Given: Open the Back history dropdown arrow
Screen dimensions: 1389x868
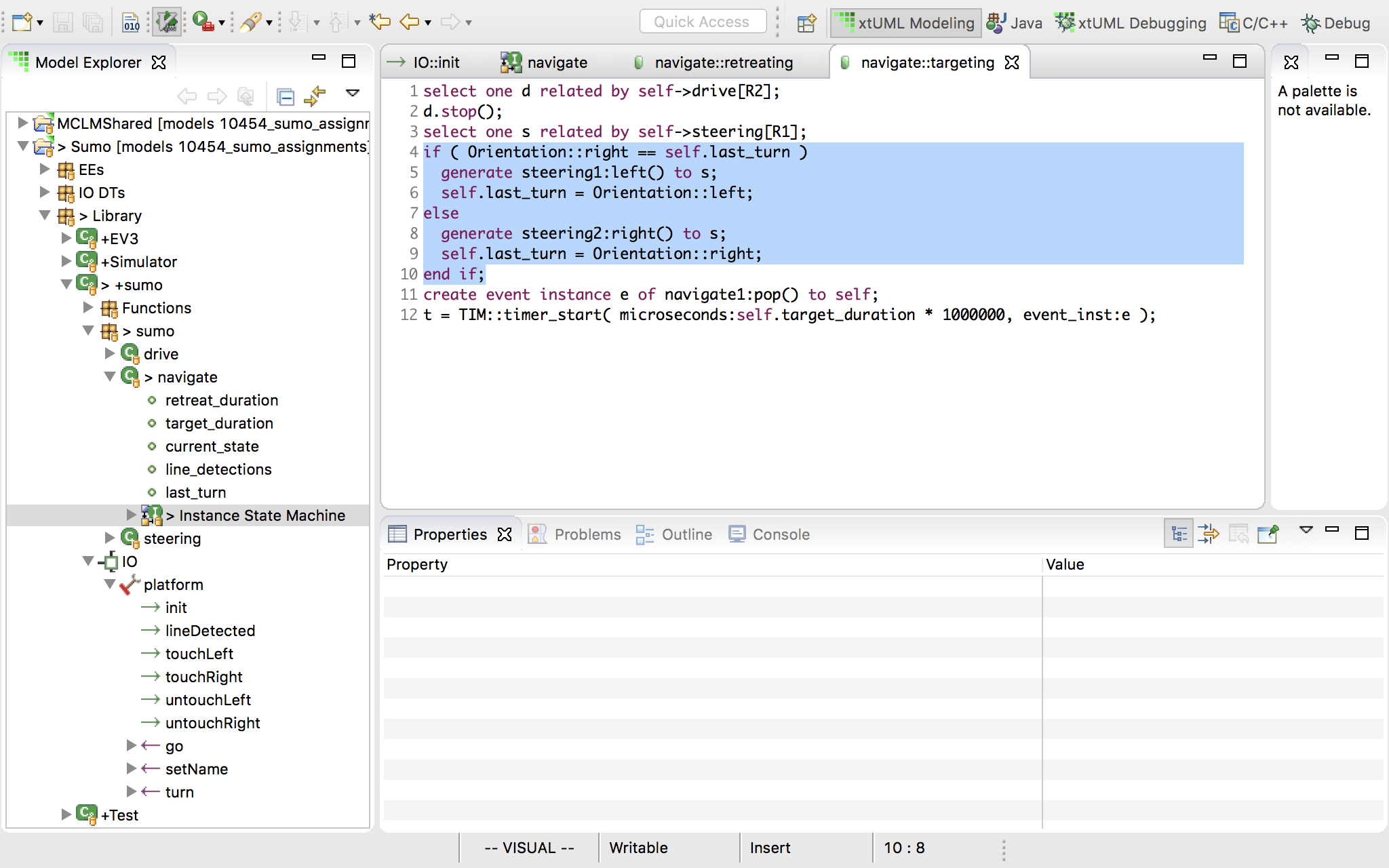Looking at the screenshot, I should coord(428,23).
